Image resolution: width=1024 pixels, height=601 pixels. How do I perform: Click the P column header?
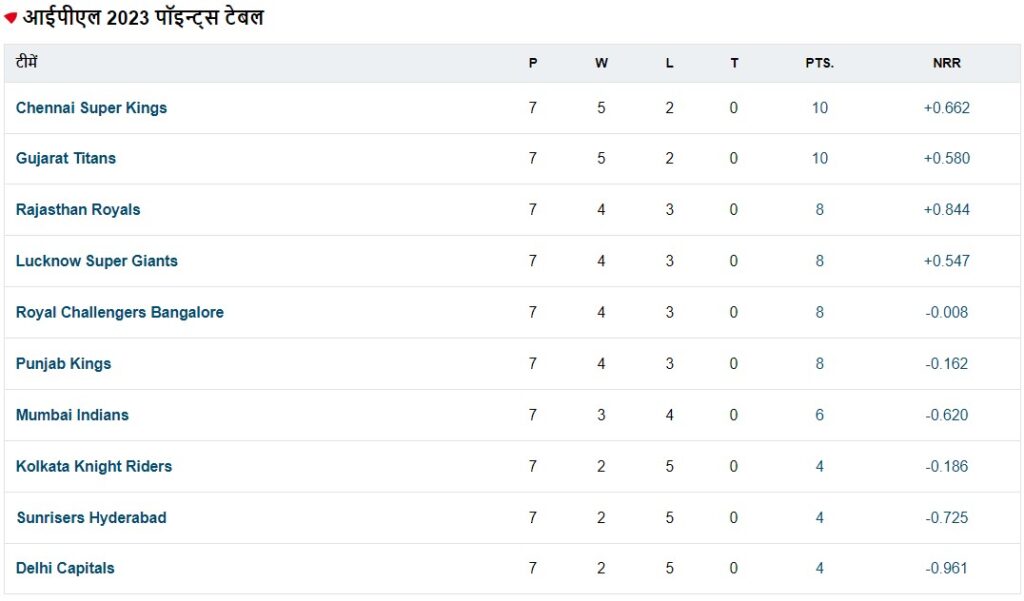coord(533,63)
